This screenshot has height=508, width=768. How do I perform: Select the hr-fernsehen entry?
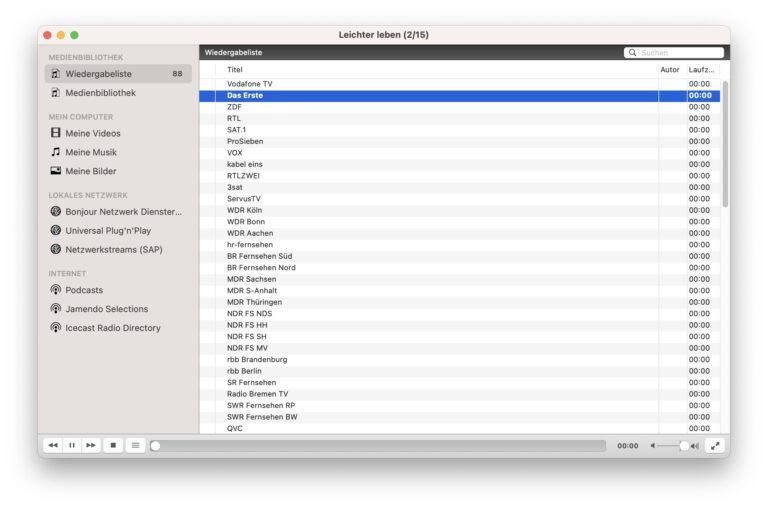(x=459, y=244)
